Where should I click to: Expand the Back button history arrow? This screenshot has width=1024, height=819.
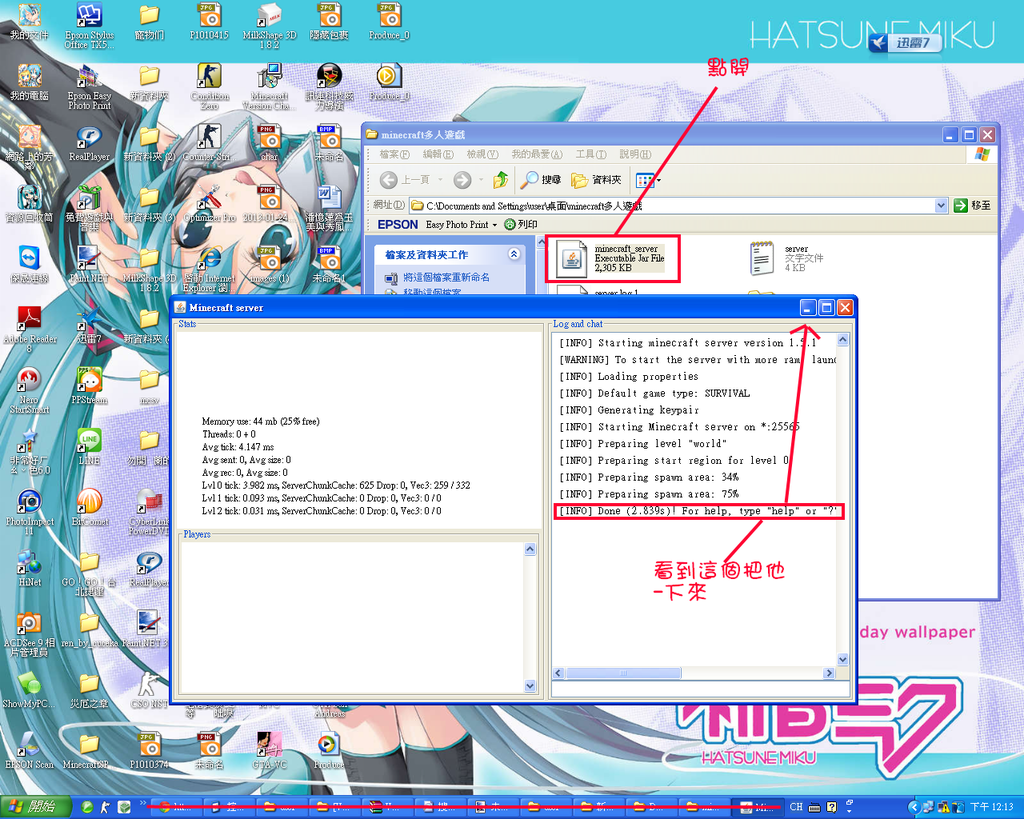tap(441, 180)
